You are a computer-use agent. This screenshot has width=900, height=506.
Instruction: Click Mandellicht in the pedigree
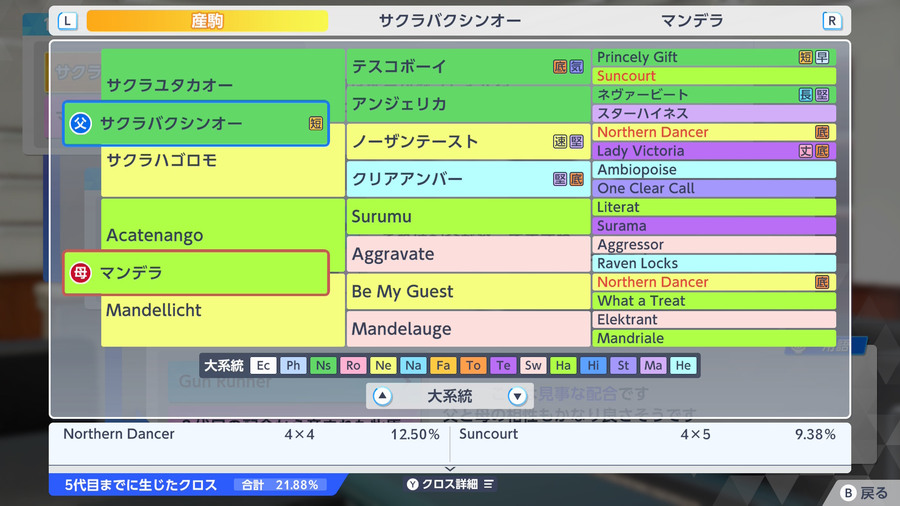[153, 310]
